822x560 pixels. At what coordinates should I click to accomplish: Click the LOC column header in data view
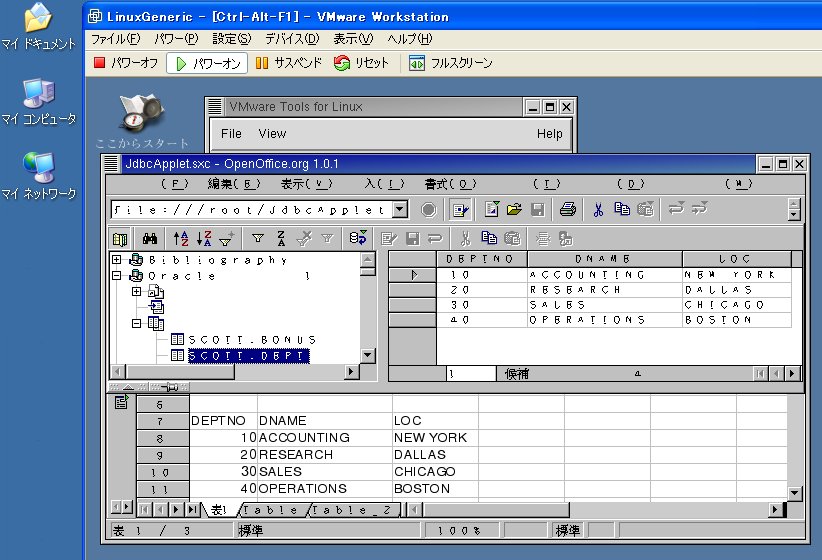(737, 259)
